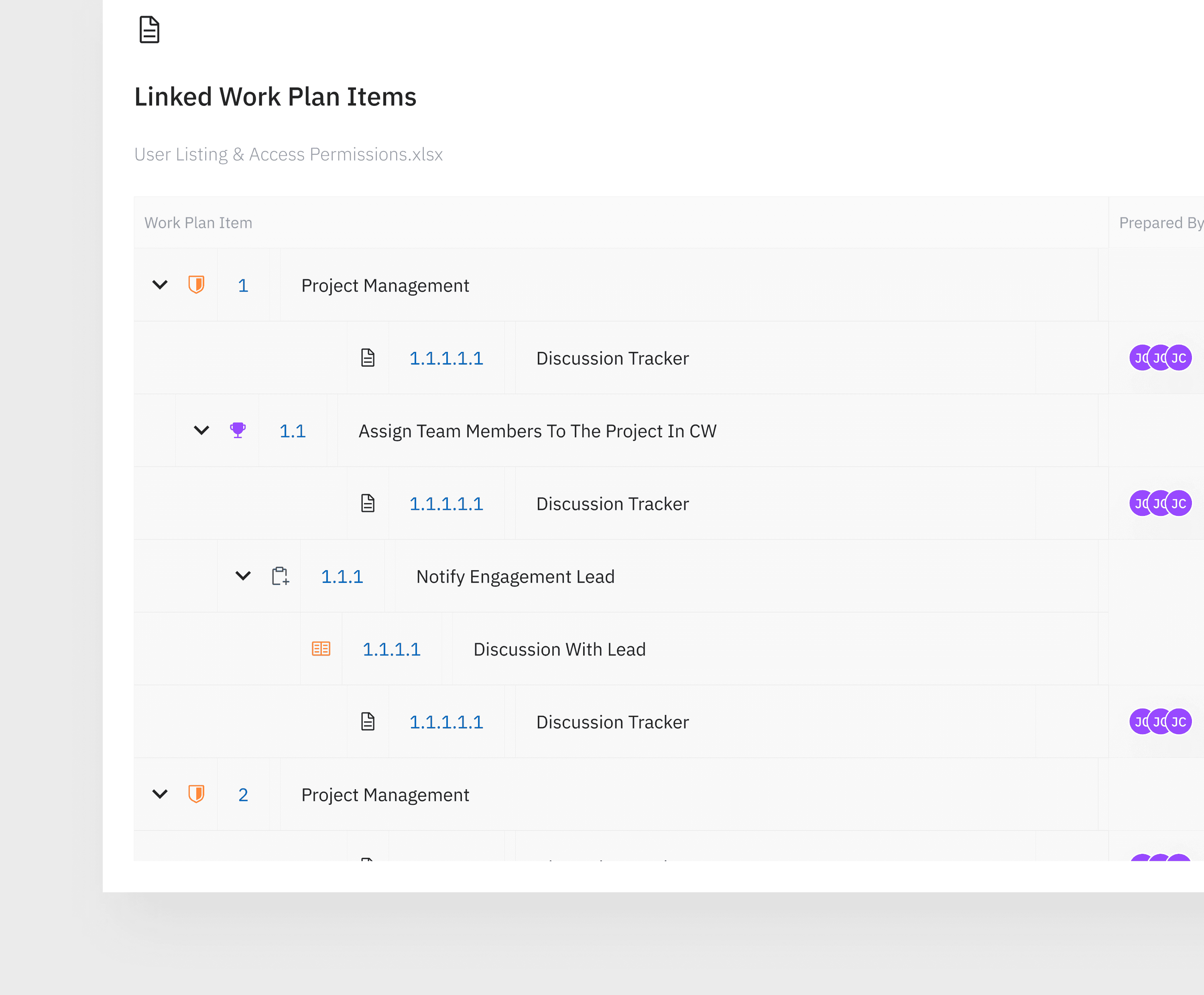1204x995 pixels.
Task: Open the 1.1.1 item number link
Action: point(342,577)
